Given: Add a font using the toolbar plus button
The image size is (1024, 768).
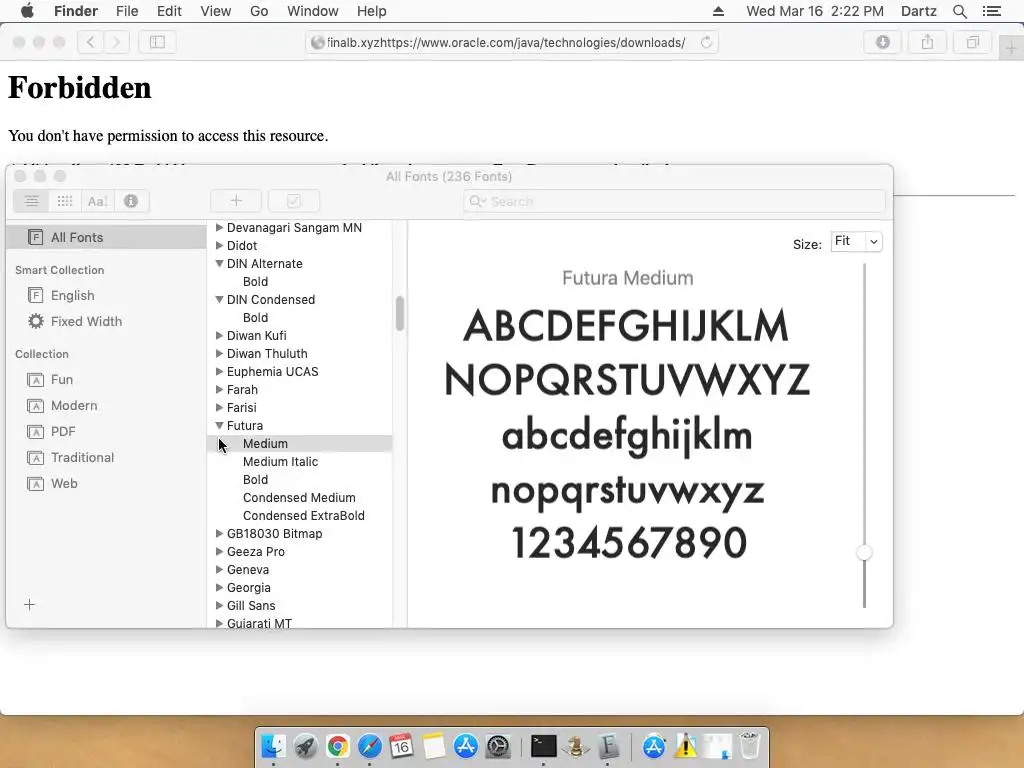Looking at the screenshot, I should 236,201.
